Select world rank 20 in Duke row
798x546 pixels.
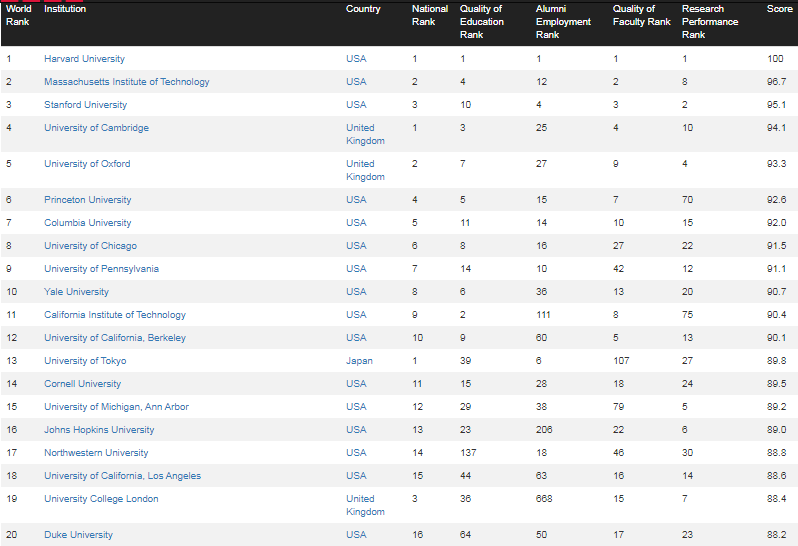[11, 534]
